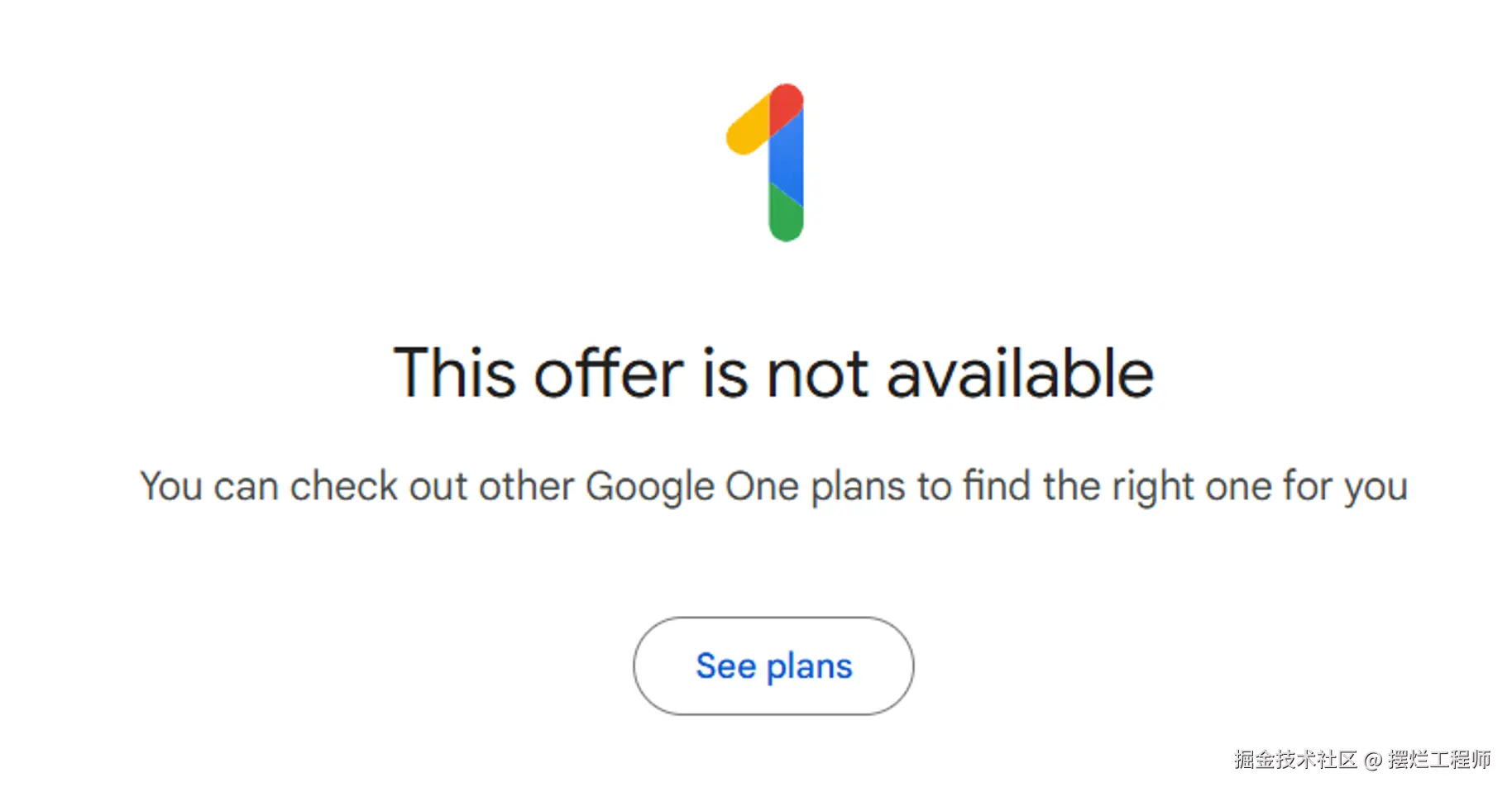Click the green bottom segment of the logo
Image resolution: width=1512 pixels, height=792 pixels.
(786, 217)
